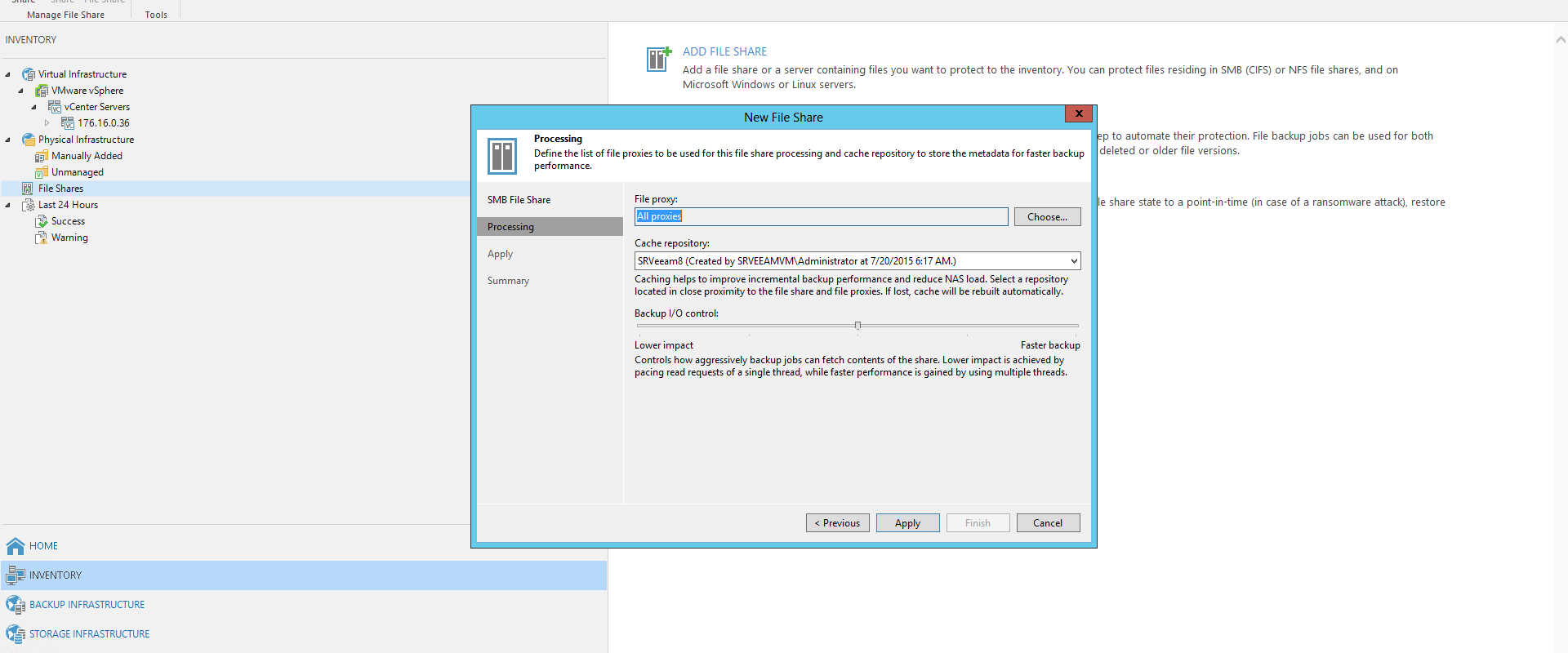Collapse the Physical Infrastructure node
The width and height of the screenshot is (1568, 653).
point(8,140)
